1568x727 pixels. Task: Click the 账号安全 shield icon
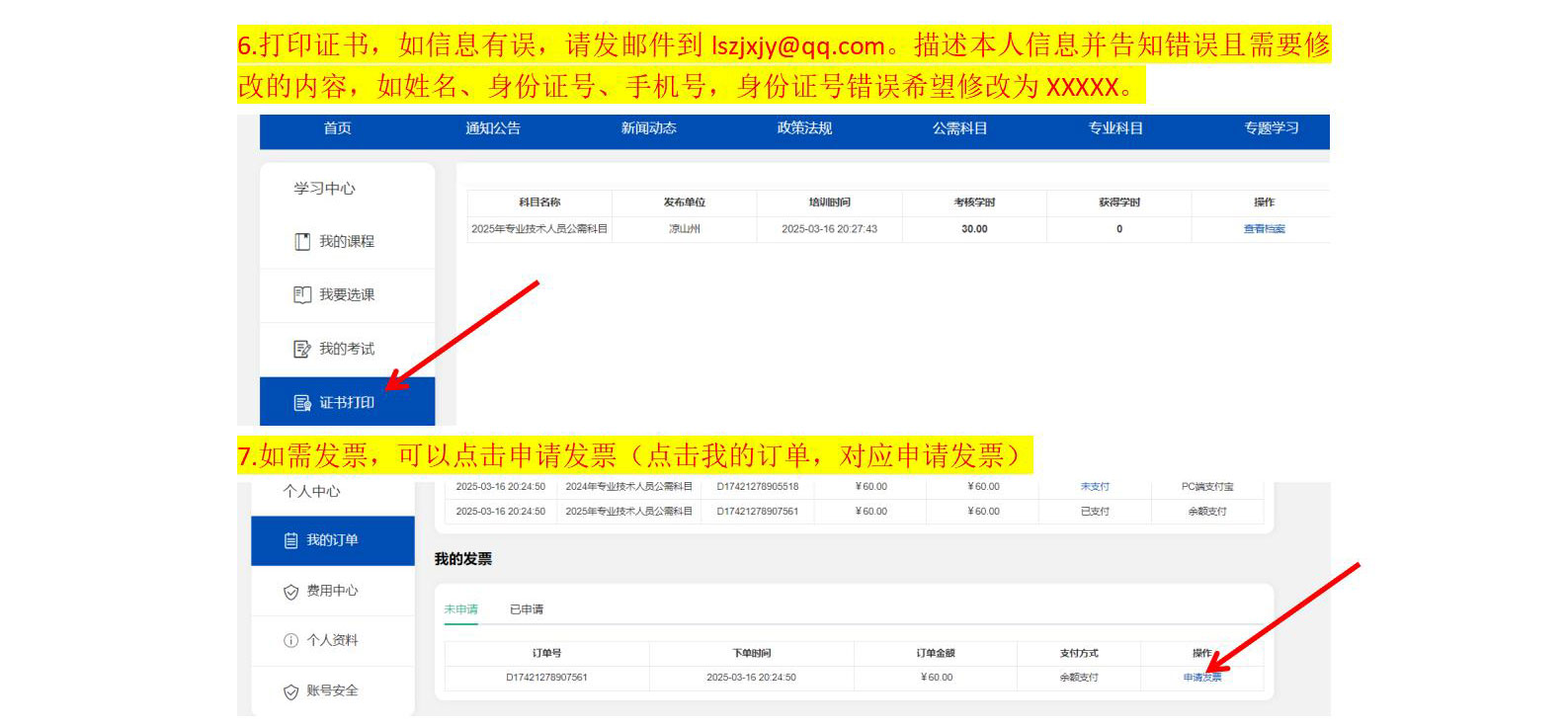coord(290,691)
